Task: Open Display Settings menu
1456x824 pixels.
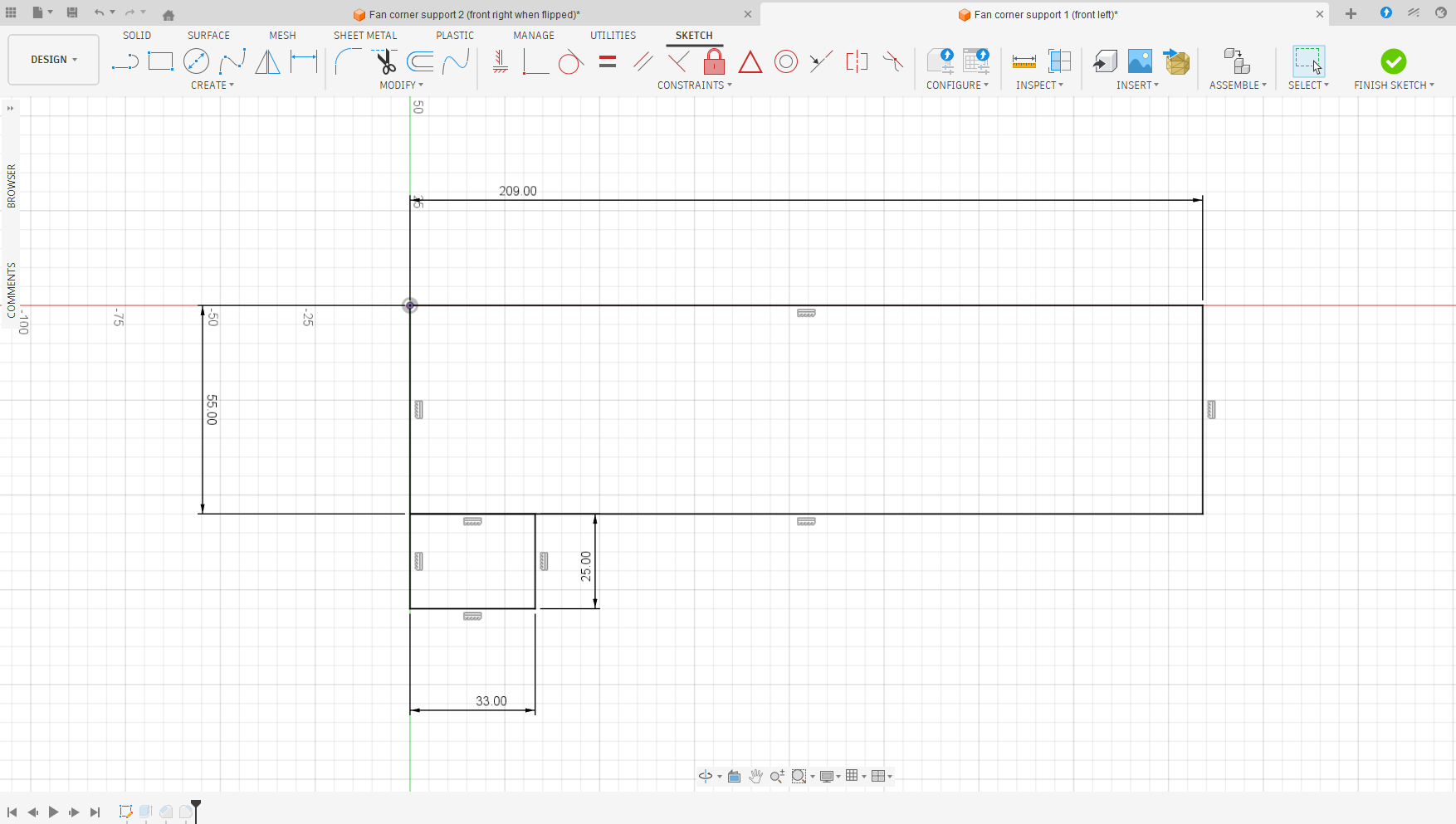Action: 830,777
